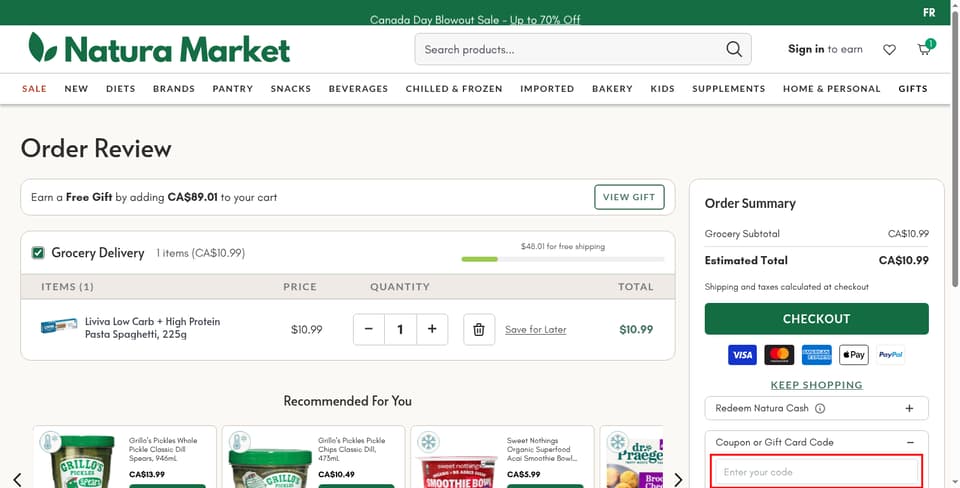Image resolution: width=960 pixels, height=488 pixels.
Task: Delete Liviva pasta with trash icon
Action: coord(479,329)
